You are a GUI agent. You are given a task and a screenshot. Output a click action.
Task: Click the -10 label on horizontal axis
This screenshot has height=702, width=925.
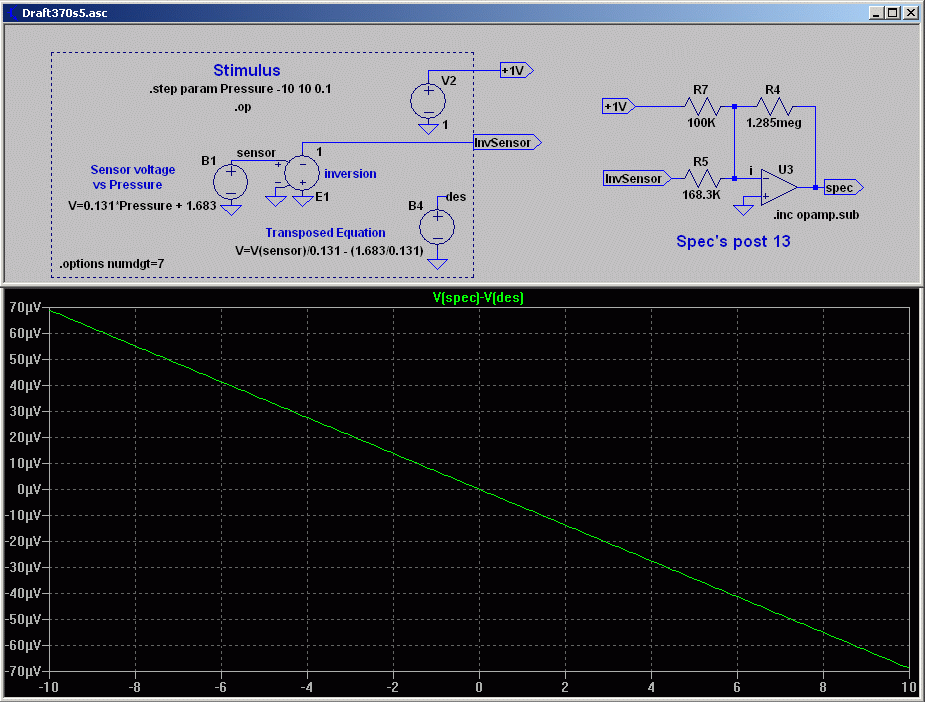[x=48, y=687]
